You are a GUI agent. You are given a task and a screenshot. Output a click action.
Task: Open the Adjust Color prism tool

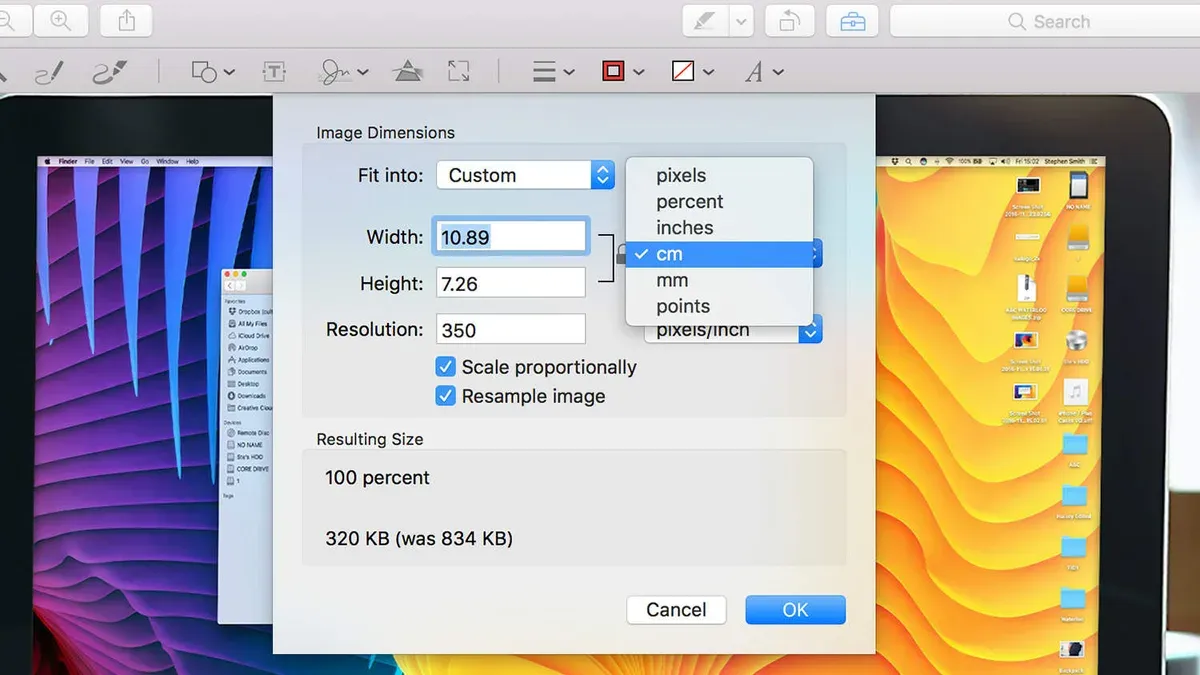pos(407,72)
